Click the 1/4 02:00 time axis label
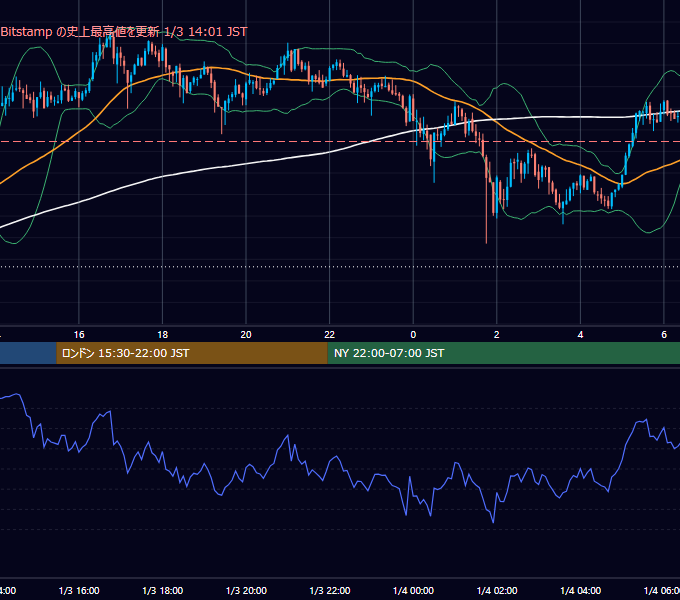The width and height of the screenshot is (680, 600). 497,590
